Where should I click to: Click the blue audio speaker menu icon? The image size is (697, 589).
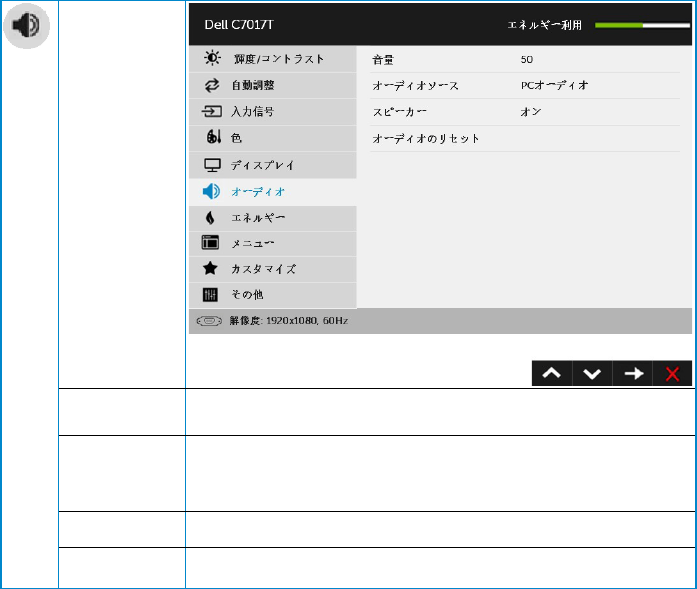211,192
